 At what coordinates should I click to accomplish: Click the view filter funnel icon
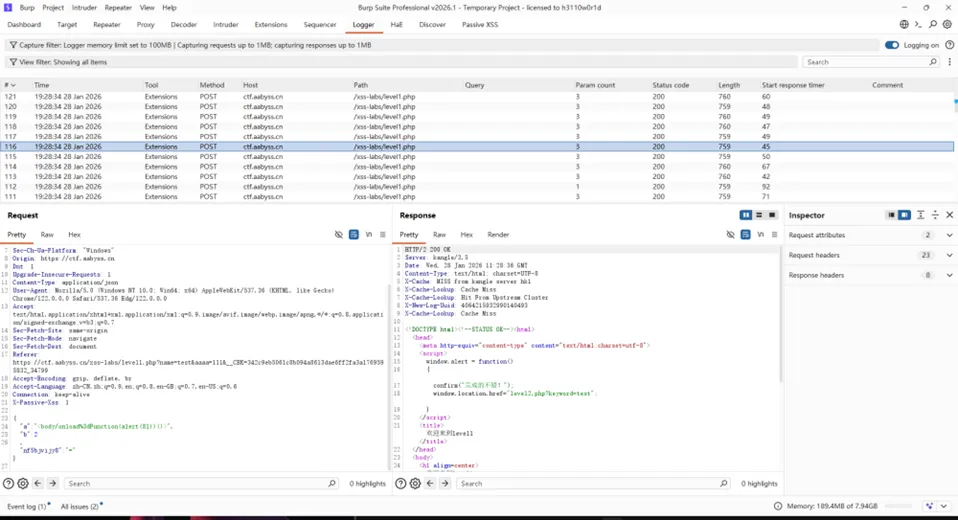coord(13,62)
